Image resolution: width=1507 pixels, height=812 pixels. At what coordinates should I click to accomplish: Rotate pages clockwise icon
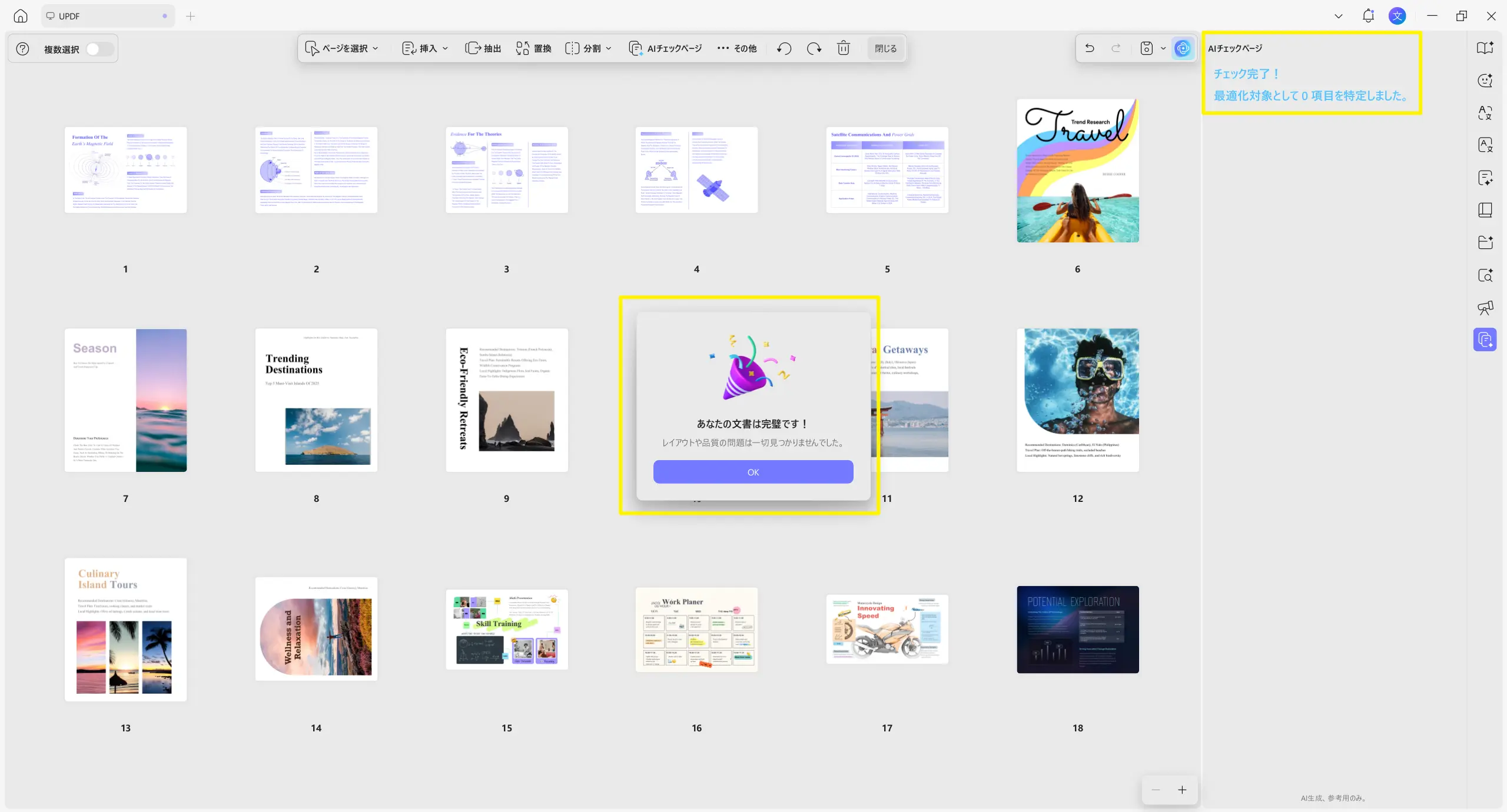(x=814, y=48)
